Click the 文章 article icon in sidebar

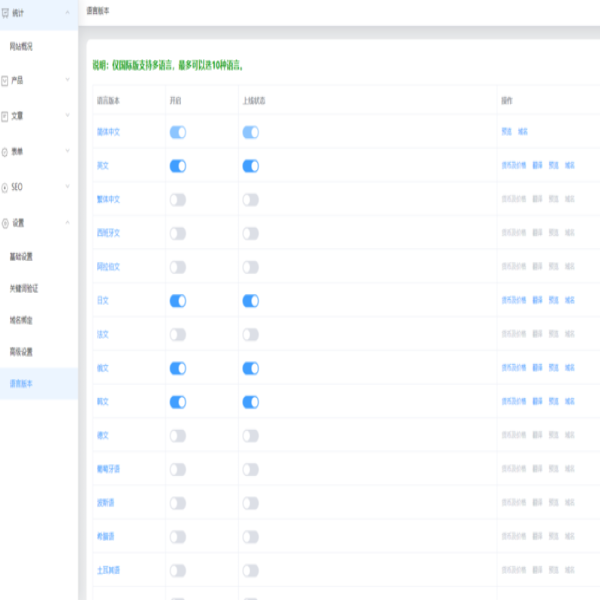tap(5, 116)
